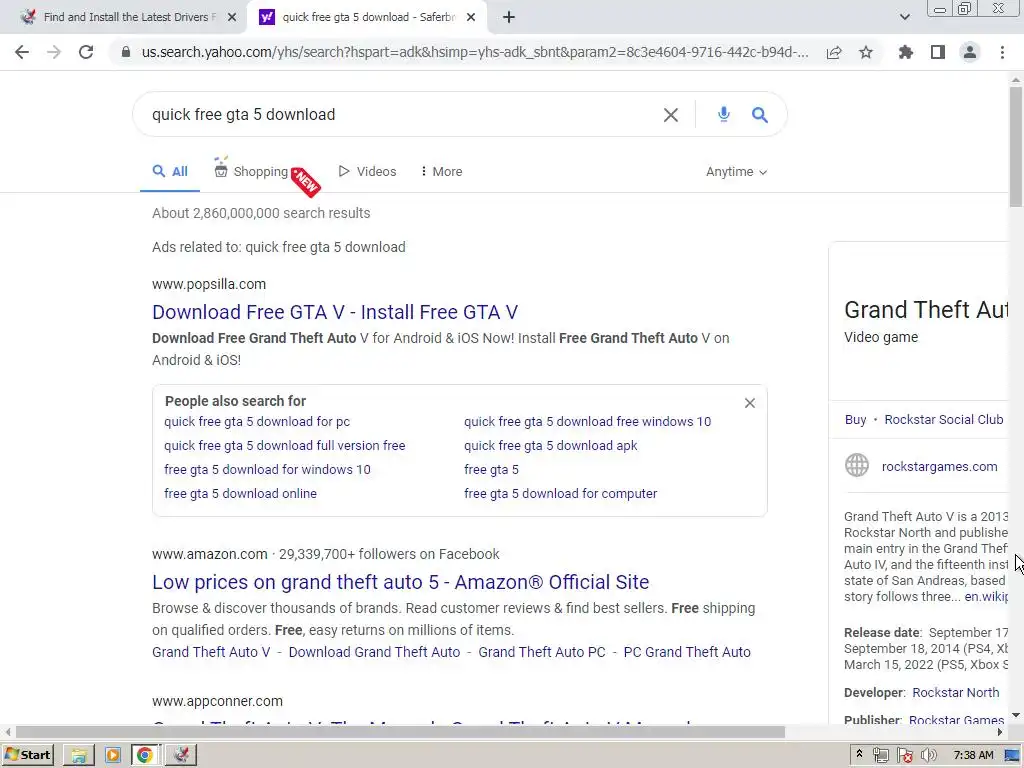Visit the rockstargames.com link
Viewport: 1024px width, 768px height.
point(939,466)
